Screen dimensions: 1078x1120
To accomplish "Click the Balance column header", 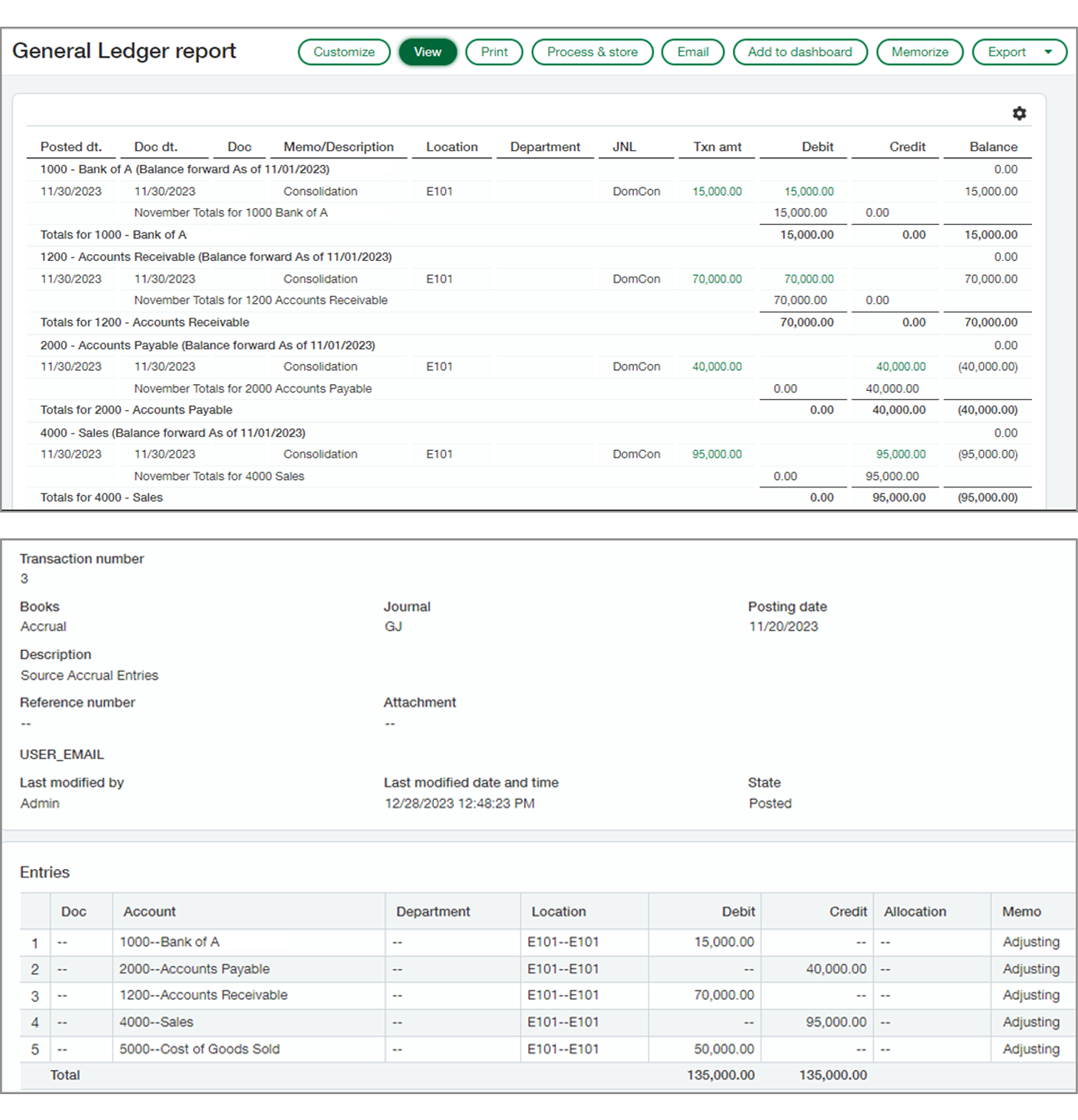I will [993, 147].
